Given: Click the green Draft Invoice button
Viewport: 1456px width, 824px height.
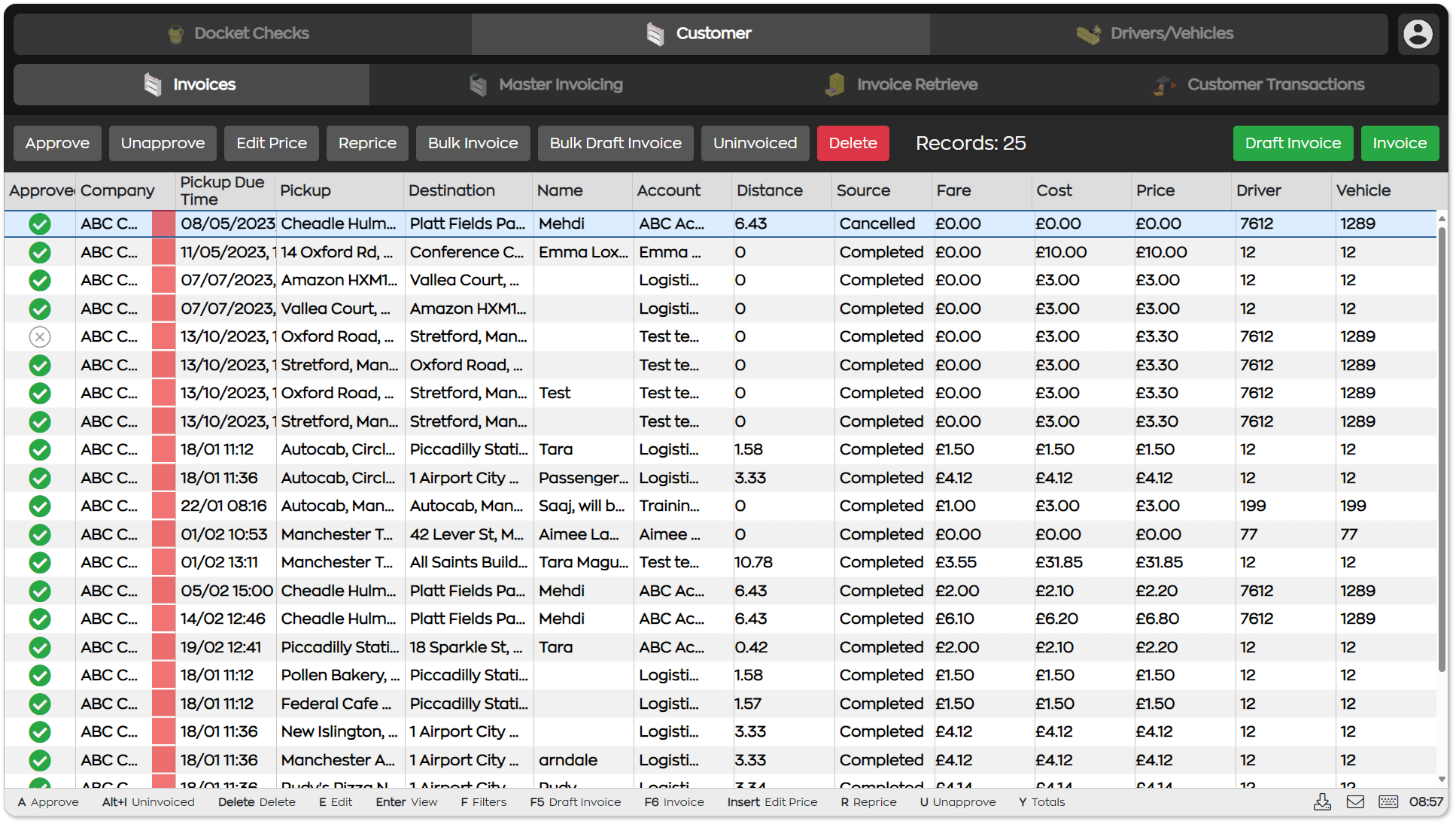Looking at the screenshot, I should (x=1293, y=143).
